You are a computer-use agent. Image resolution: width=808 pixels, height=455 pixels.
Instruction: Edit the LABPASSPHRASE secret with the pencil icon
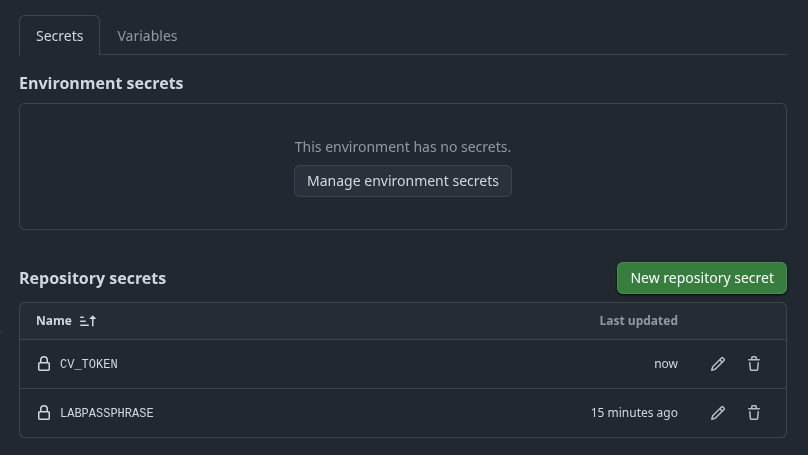pos(717,412)
